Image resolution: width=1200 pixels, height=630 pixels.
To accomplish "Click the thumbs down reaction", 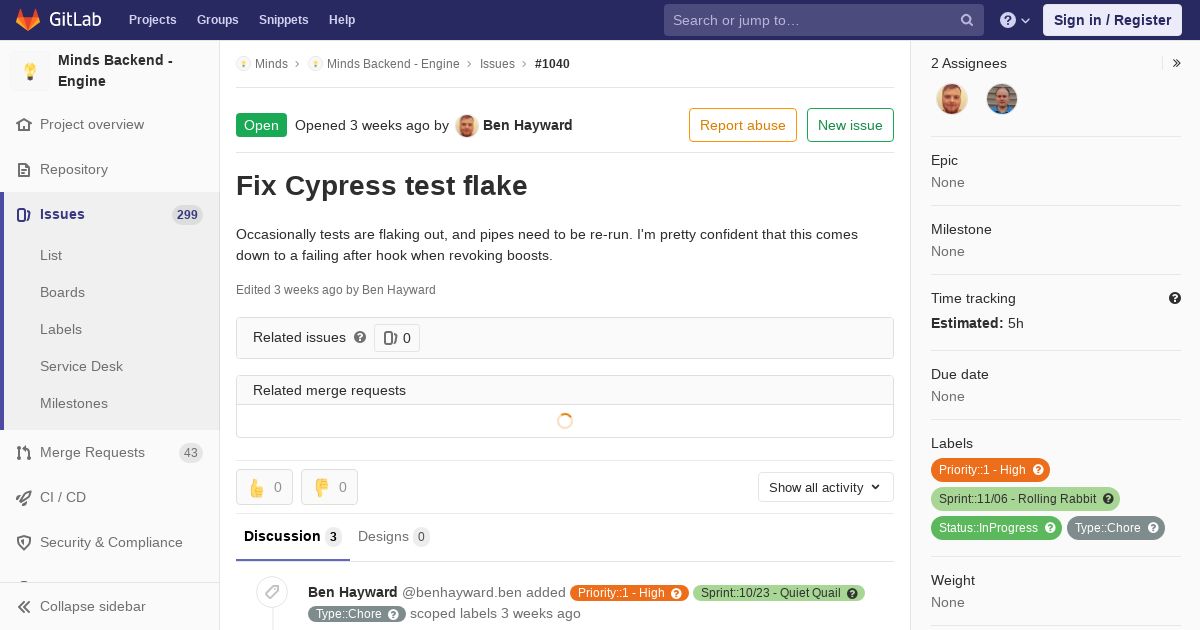I will [329, 487].
